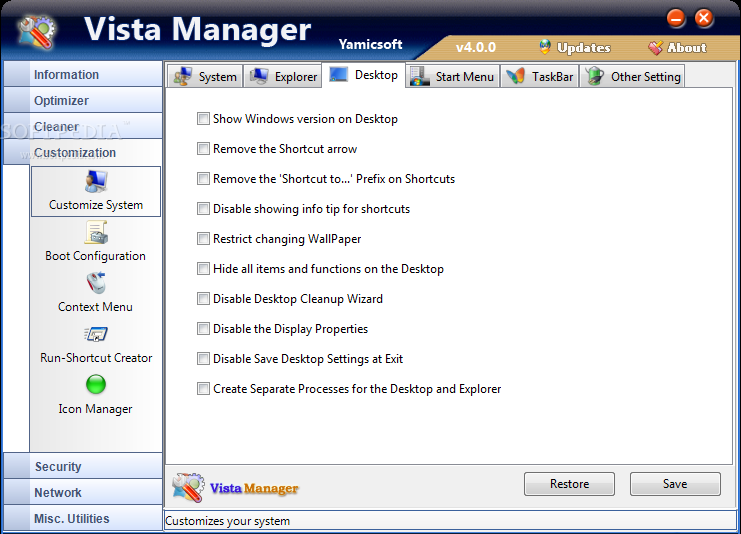741x534 pixels.
Task: Switch to the Start Menu tab
Action: tap(452, 76)
